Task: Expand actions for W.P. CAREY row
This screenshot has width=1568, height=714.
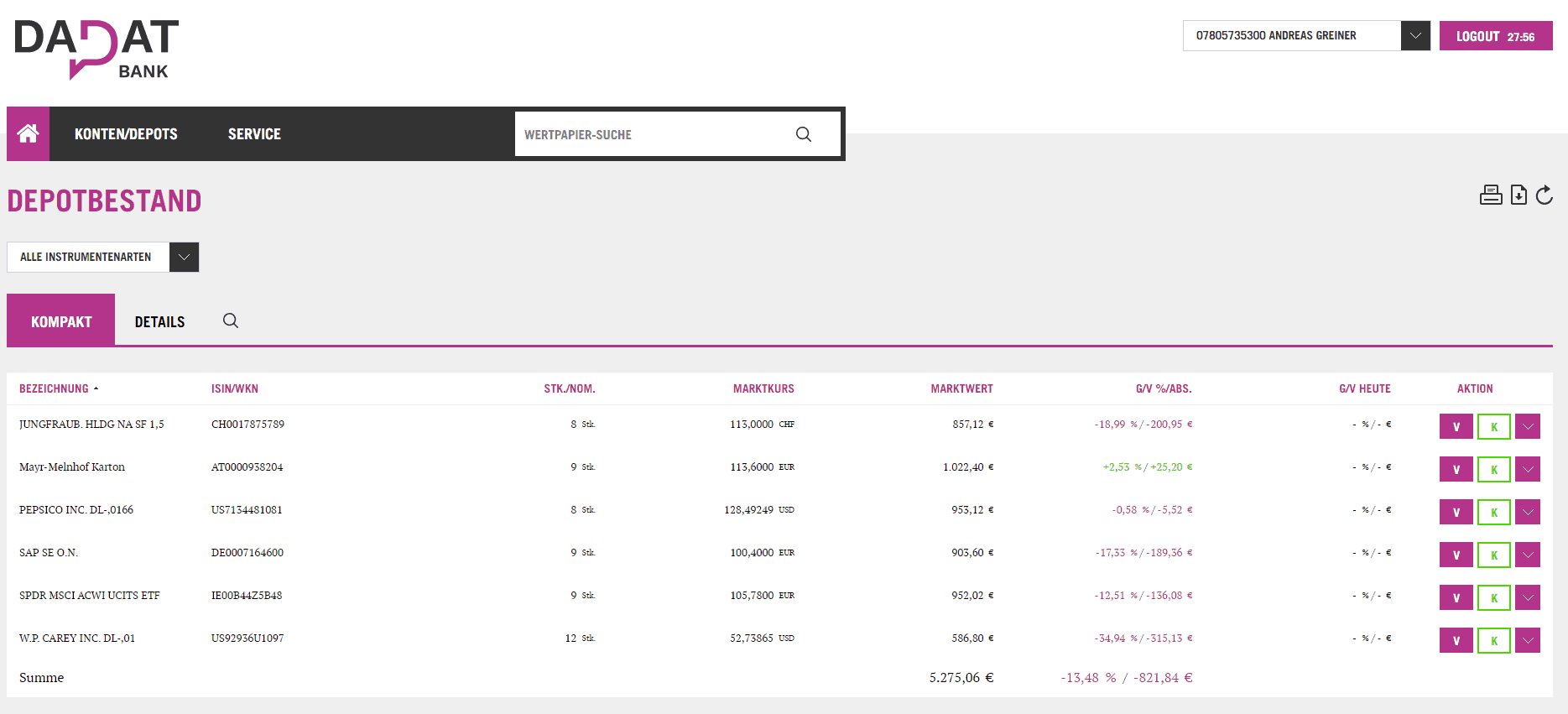Action: coord(1528,640)
